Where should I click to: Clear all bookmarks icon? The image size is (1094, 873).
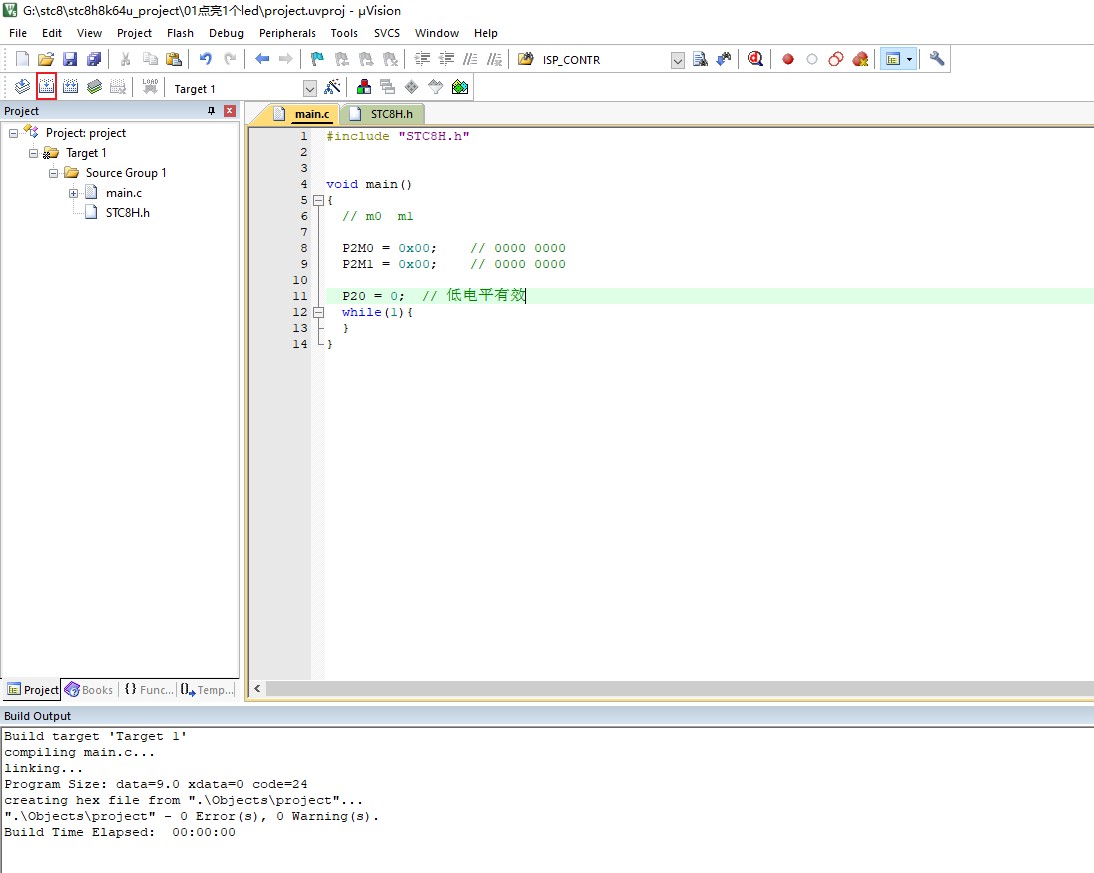tap(390, 59)
